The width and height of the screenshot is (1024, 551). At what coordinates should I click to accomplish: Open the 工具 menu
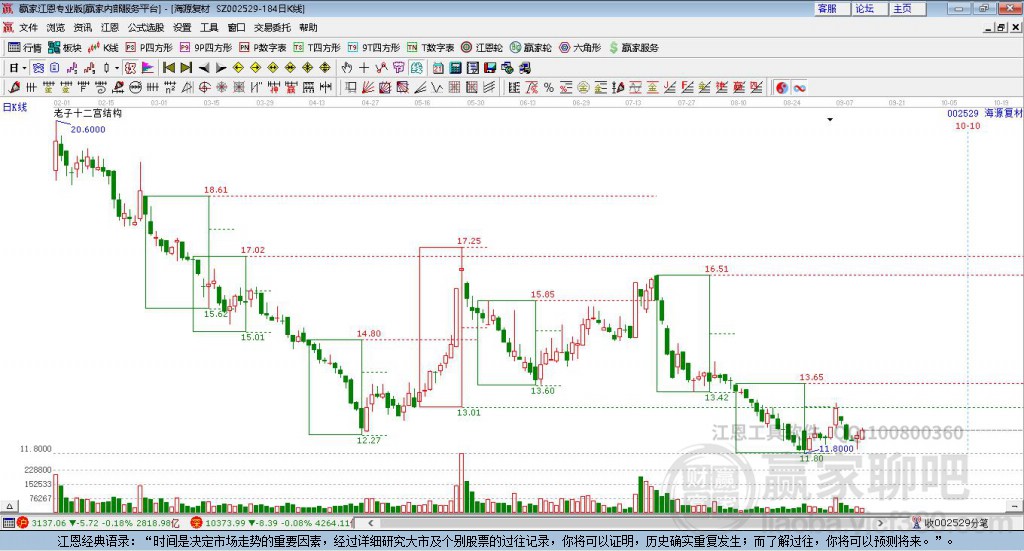pos(209,27)
